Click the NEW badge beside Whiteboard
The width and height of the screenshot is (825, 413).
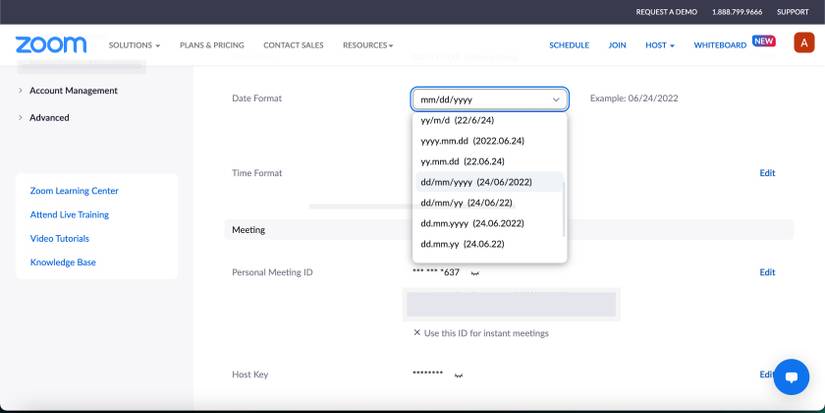(763, 41)
